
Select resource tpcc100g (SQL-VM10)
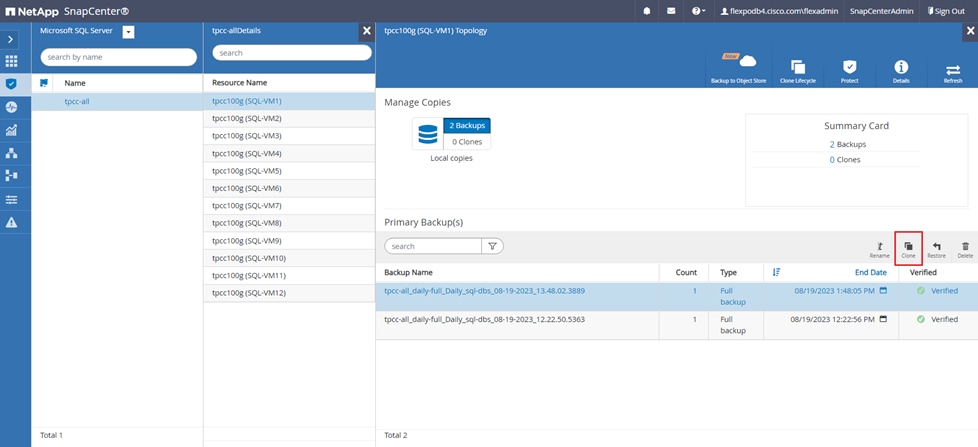tap(289, 258)
